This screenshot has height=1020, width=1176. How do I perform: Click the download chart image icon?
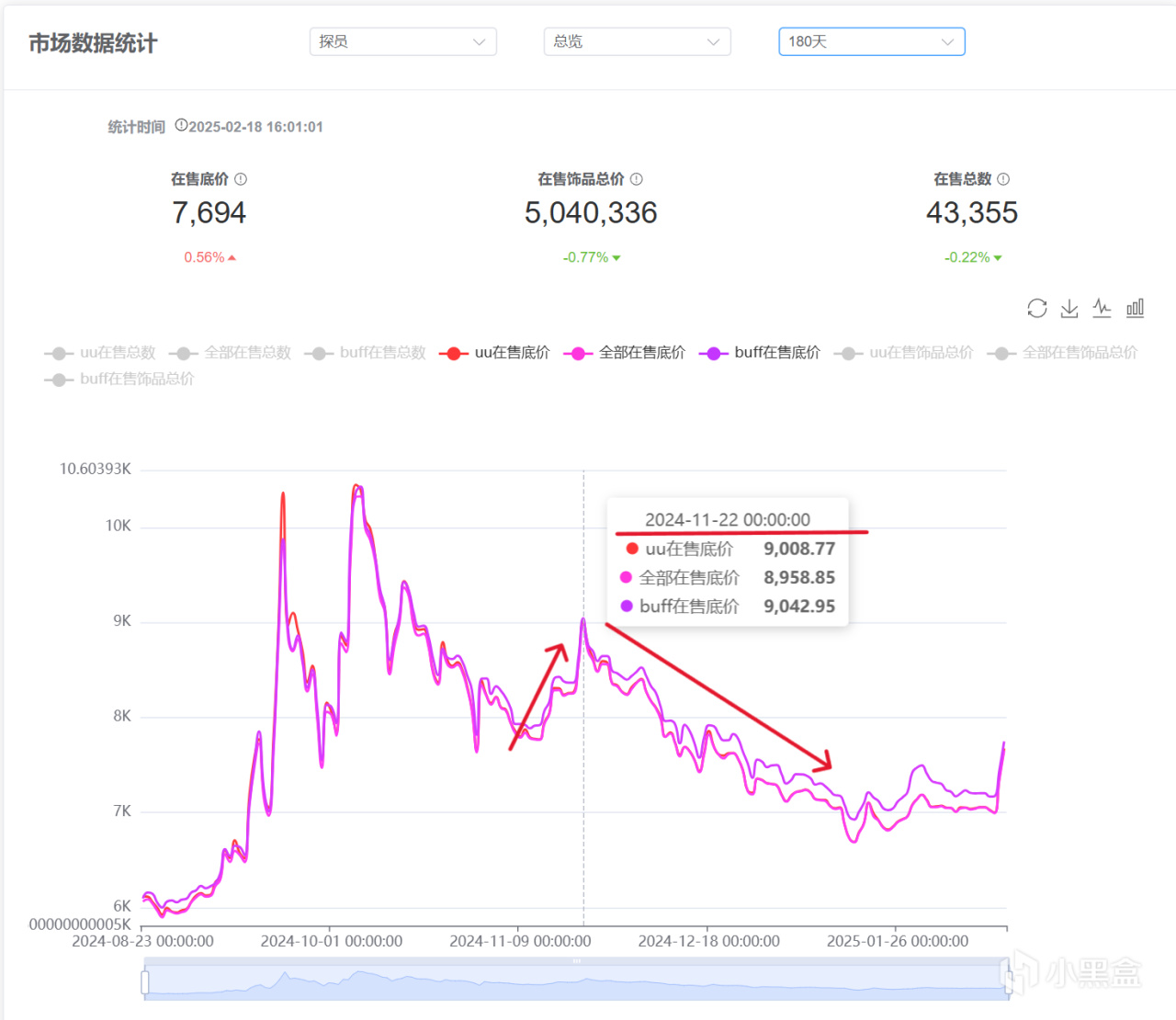pos(1069,309)
